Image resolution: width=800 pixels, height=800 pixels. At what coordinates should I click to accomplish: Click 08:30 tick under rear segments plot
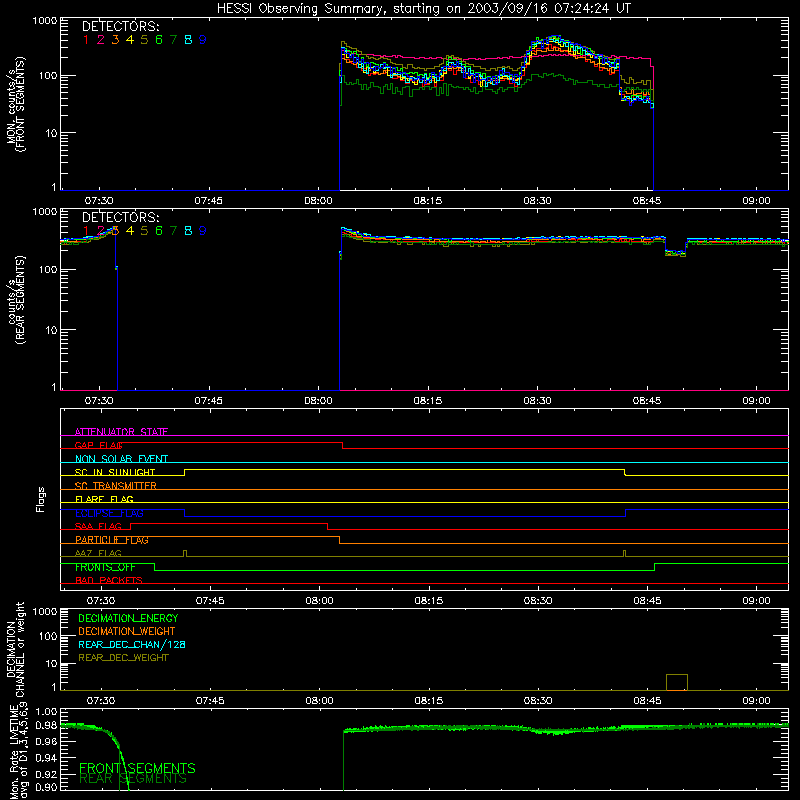pyautogui.click(x=537, y=401)
